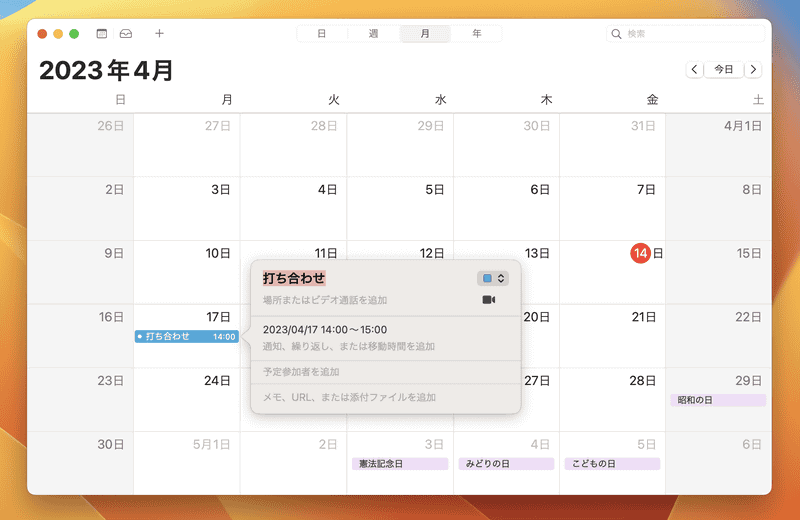Click the 24日 date cell
This screenshot has height=520, width=800.
(187, 400)
